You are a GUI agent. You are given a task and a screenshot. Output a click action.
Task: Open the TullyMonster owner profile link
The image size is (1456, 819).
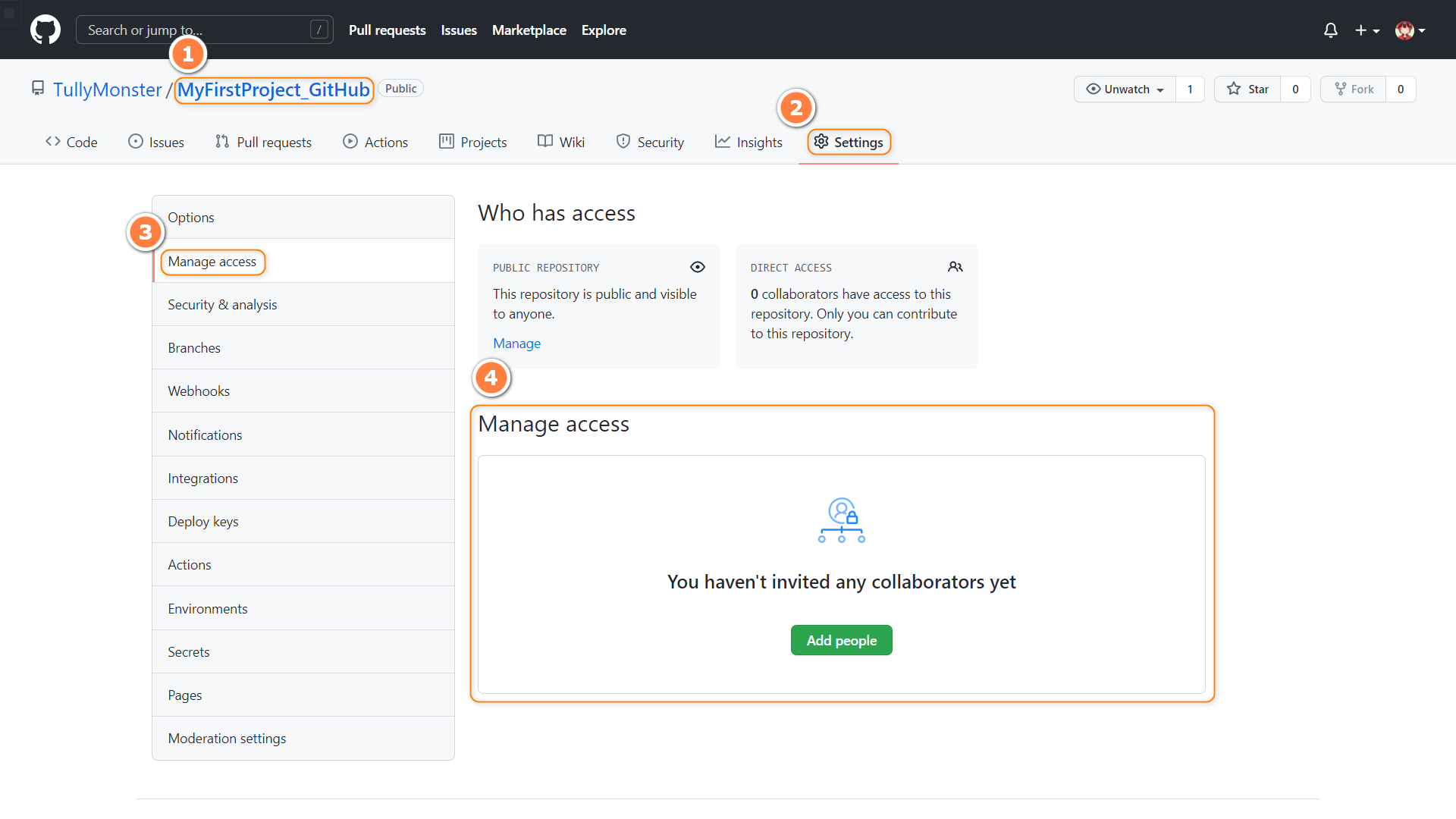[x=108, y=89]
